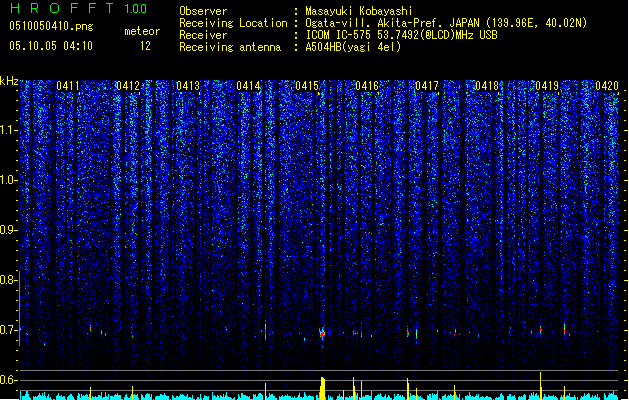Click the 1.0 kHz axis label
This screenshot has height=400, width=629.
point(8,180)
